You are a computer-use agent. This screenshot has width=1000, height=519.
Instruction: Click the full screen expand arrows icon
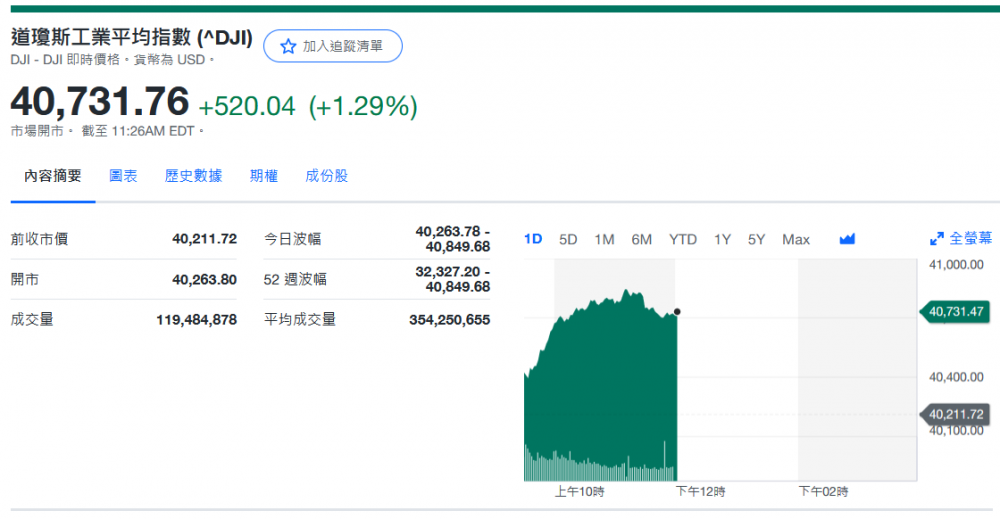(x=937, y=239)
